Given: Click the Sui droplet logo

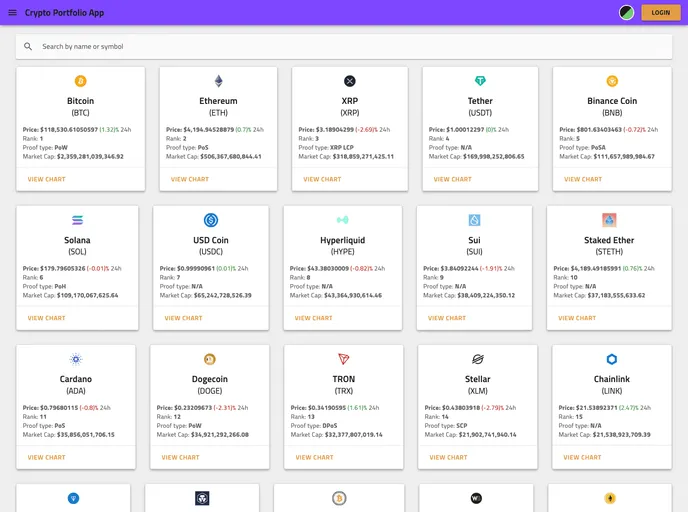Looking at the screenshot, I should [474, 220].
